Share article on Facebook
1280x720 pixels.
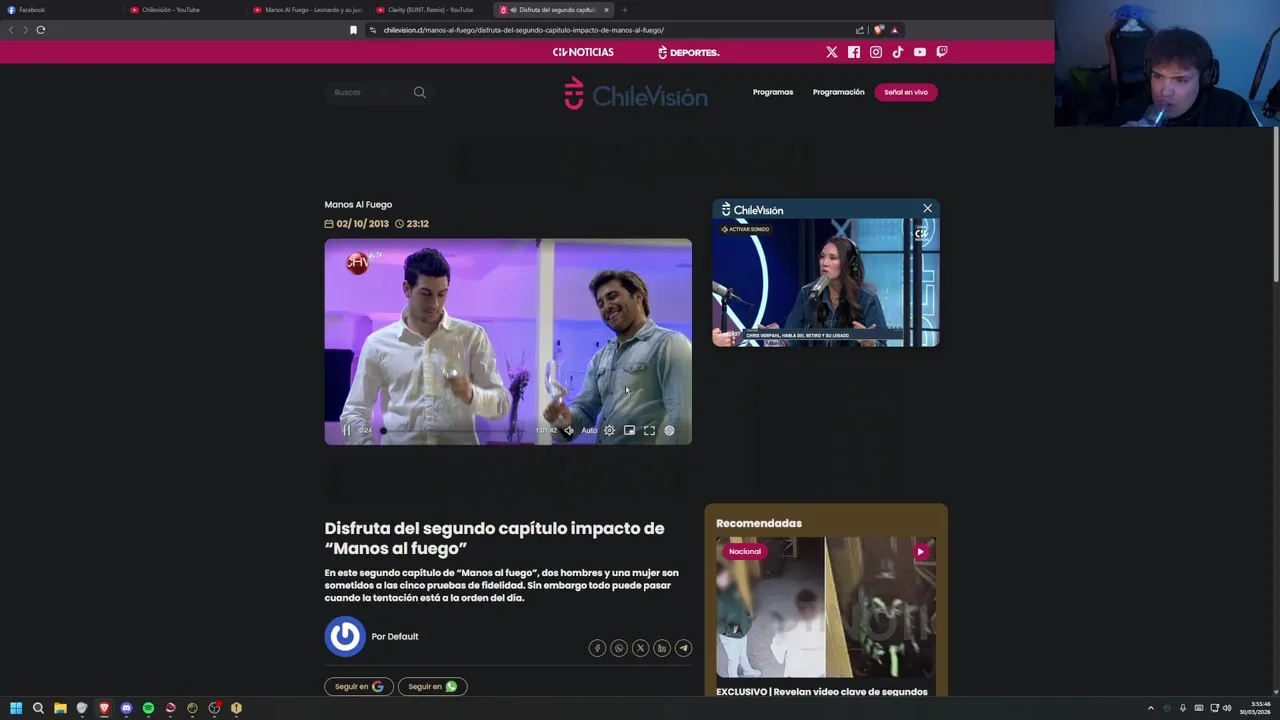point(597,648)
